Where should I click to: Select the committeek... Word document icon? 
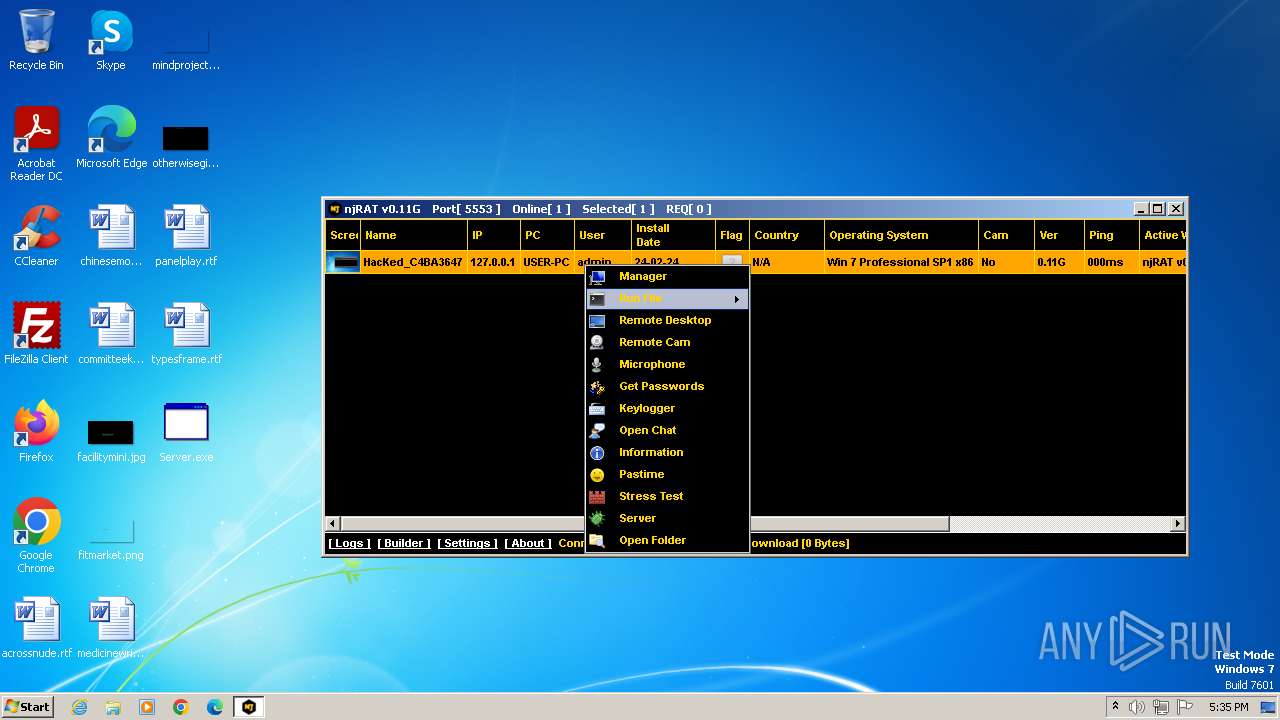tap(111, 334)
